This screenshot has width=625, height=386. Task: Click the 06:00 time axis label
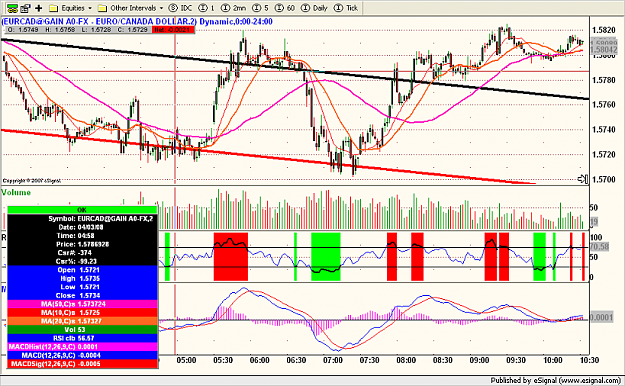[x=259, y=360]
